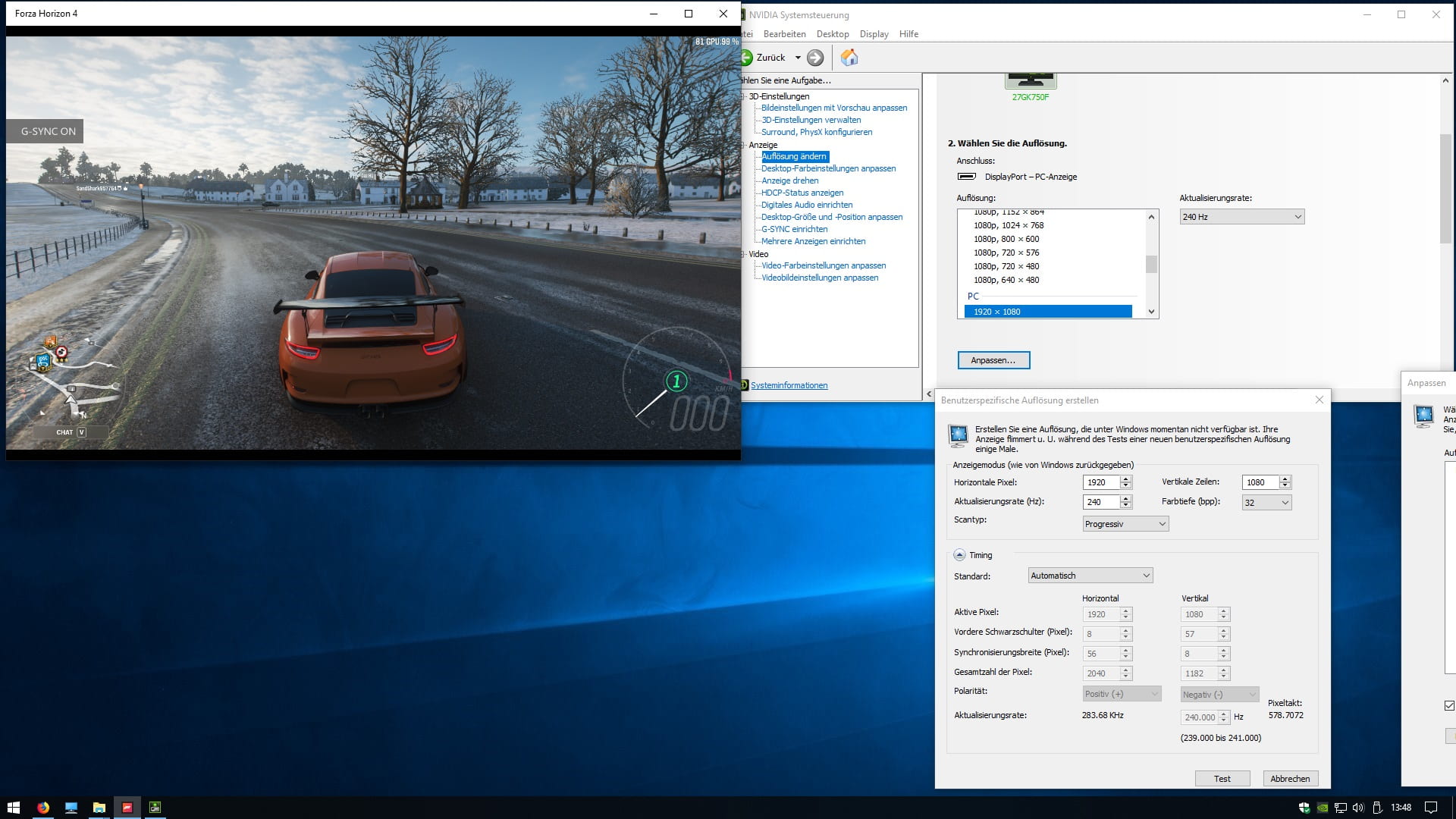
Task: Select resolution 1080p, 800 × 600
Action: point(1006,239)
